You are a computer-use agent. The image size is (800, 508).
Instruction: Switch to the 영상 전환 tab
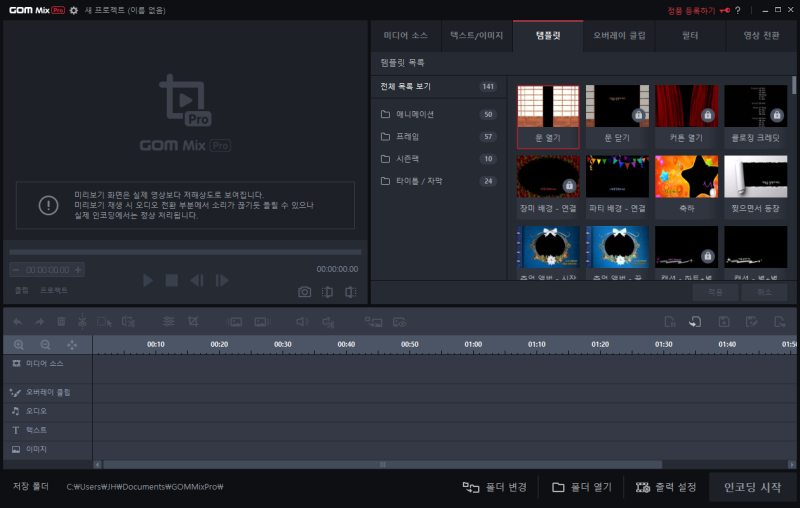point(761,36)
